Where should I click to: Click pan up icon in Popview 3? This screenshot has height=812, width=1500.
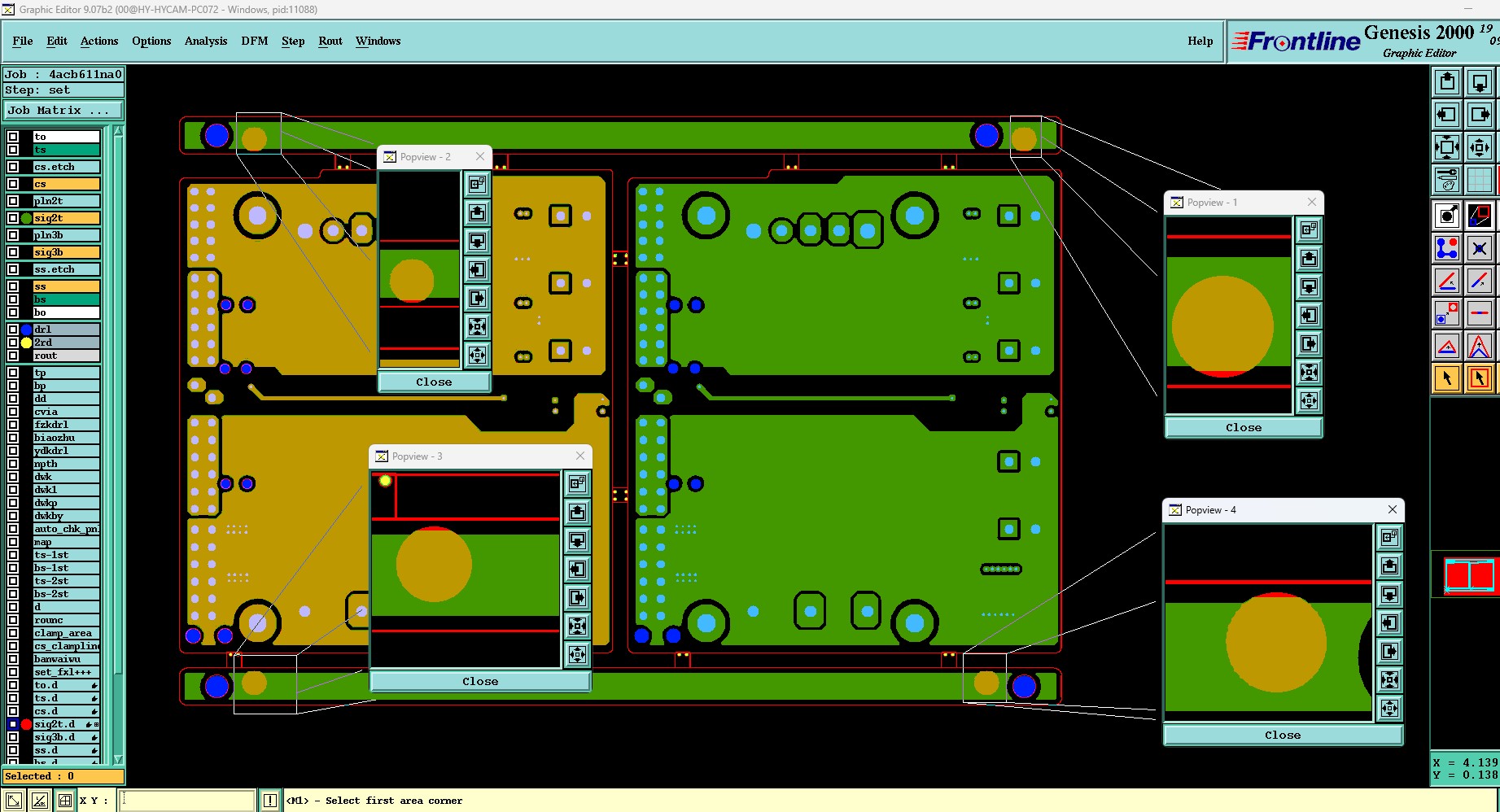pos(577,512)
